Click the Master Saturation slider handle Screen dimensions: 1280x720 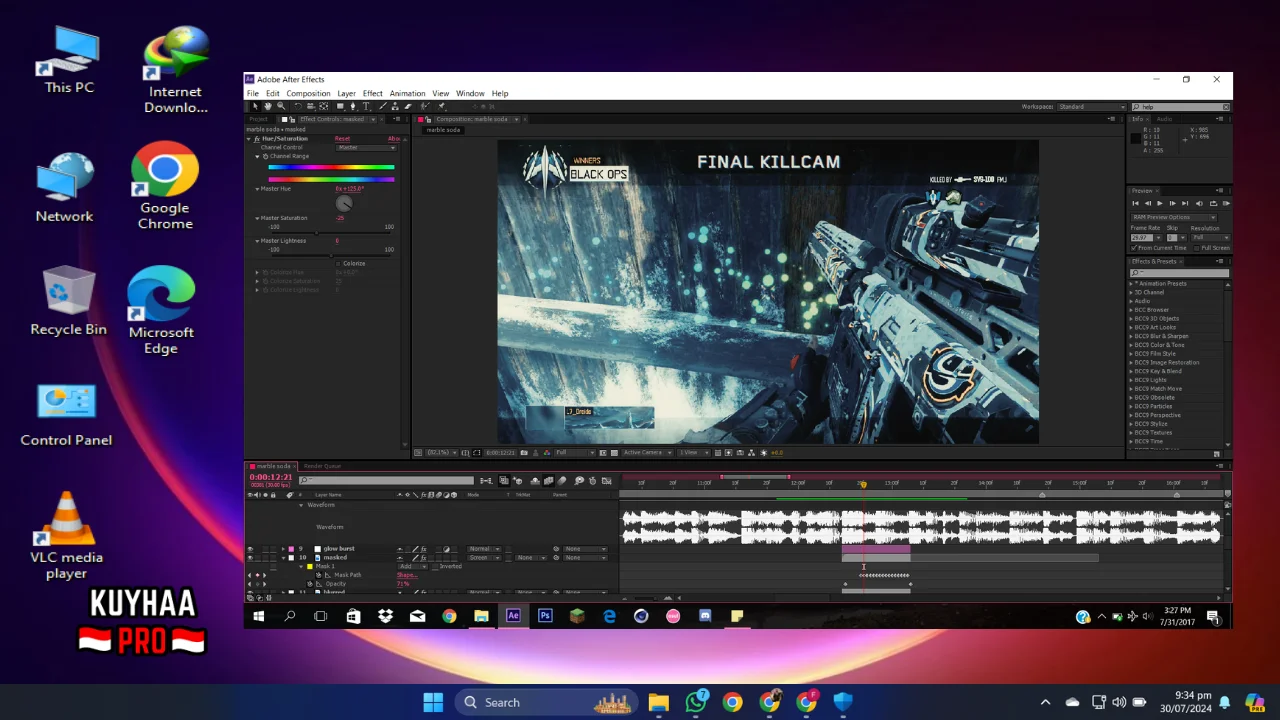(x=317, y=233)
